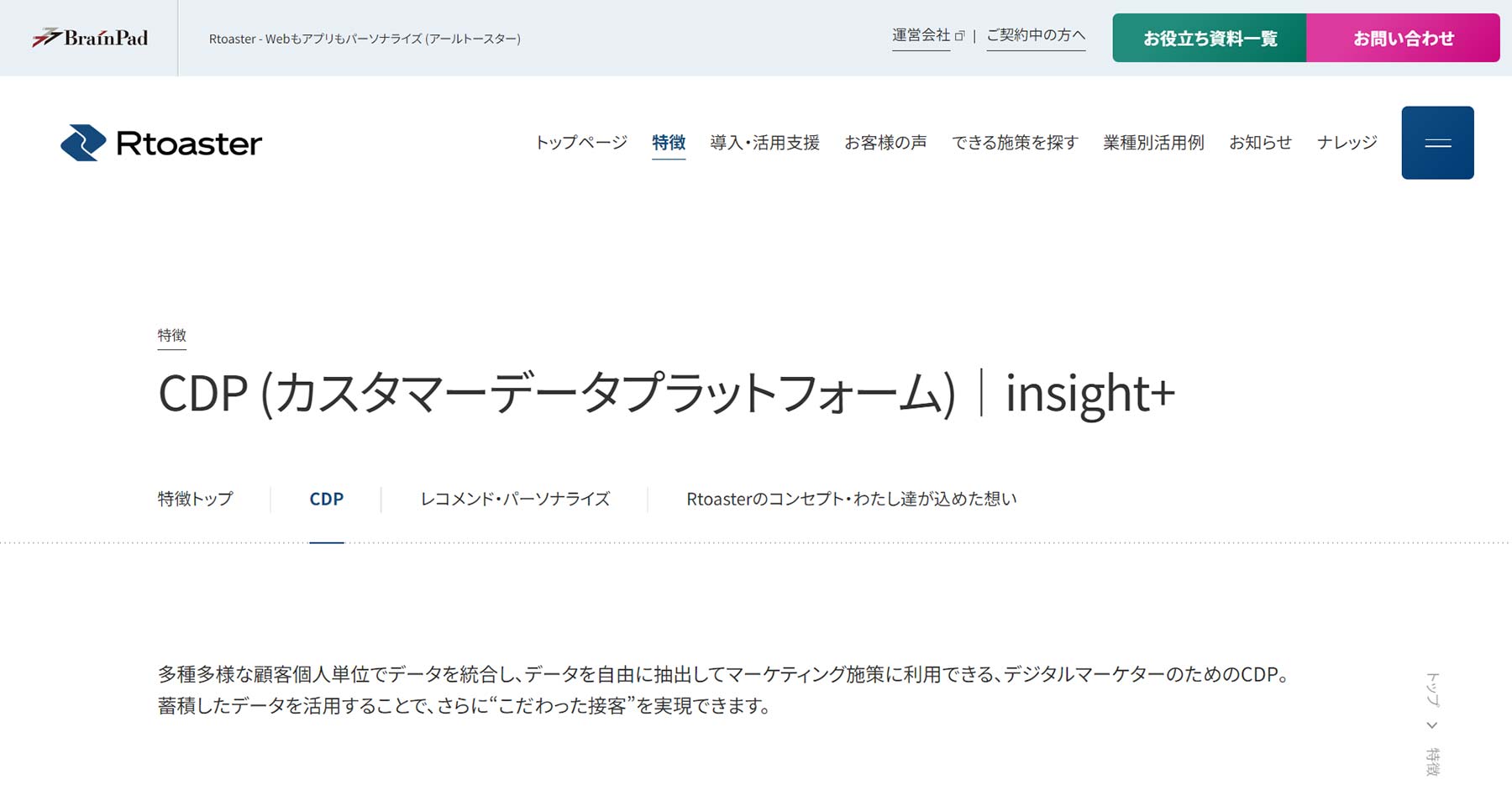Open the レコメンド・パーソナライズ tab
The height and width of the screenshot is (790, 1512).
pyautogui.click(x=514, y=498)
